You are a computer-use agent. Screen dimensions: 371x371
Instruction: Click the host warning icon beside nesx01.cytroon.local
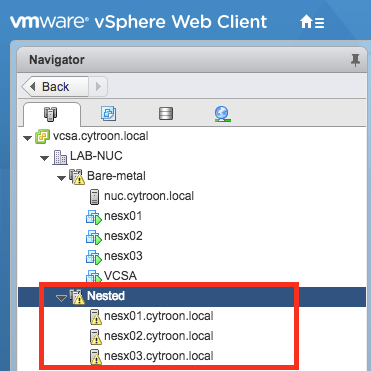click(96, 317)
